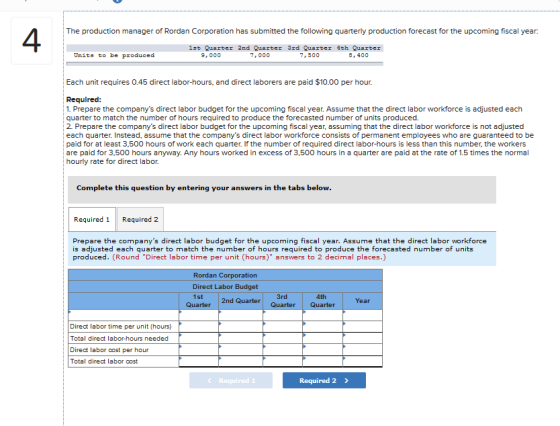Select 4th Quarter direct labor cost per hour cell

click(x=322, y=350)
